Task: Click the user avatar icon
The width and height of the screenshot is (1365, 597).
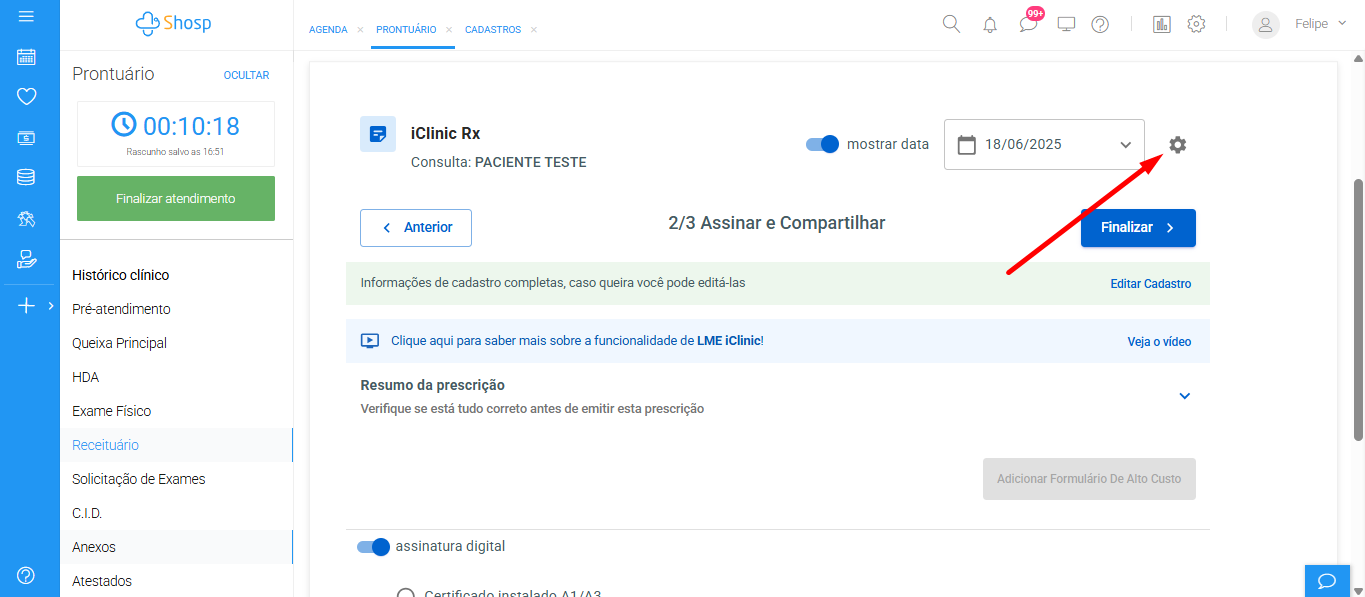Action: tap(1266, 25)
